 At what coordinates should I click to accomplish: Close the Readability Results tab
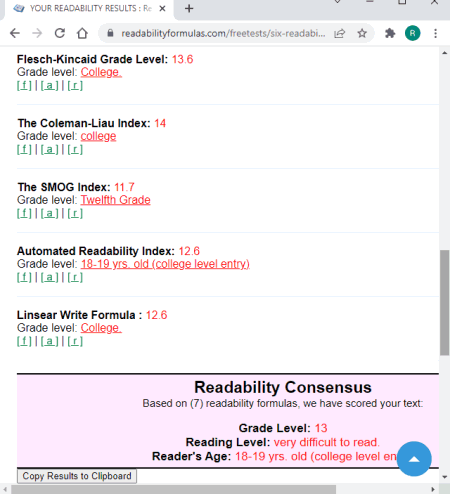point(162,8)
